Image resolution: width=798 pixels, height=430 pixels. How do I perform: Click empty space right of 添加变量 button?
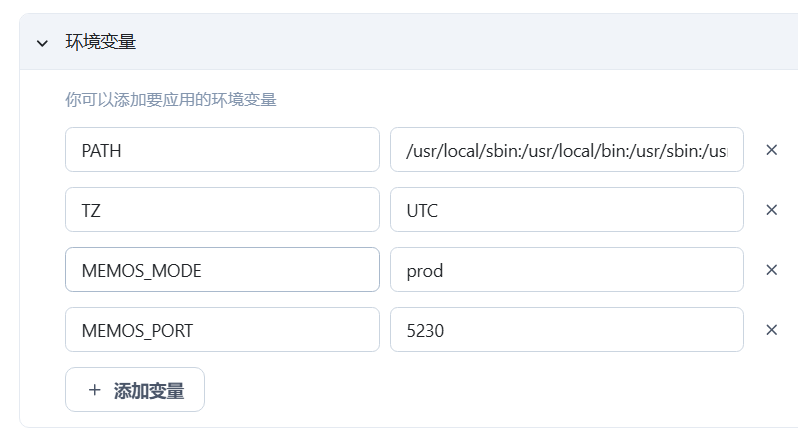coord(450,390)
